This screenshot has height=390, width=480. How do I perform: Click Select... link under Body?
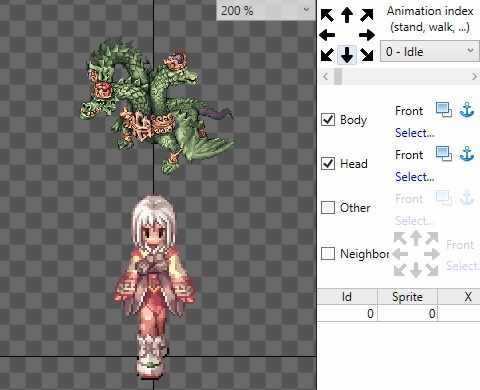pos(415,133)
